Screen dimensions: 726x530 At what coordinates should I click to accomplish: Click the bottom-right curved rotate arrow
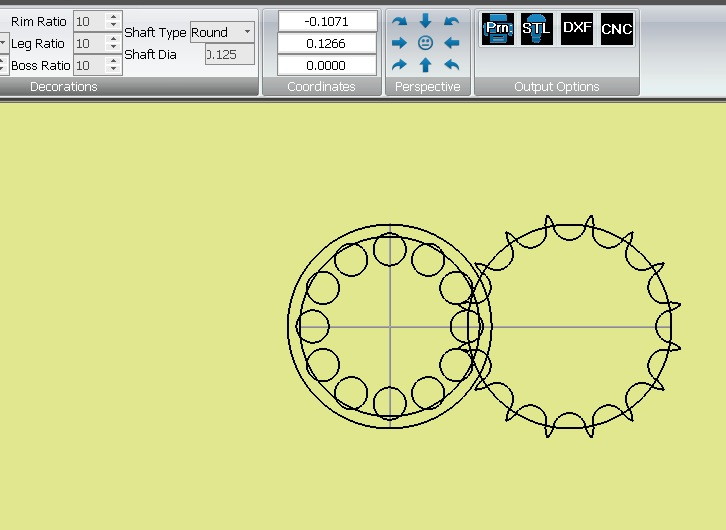(x=451, y=65)
